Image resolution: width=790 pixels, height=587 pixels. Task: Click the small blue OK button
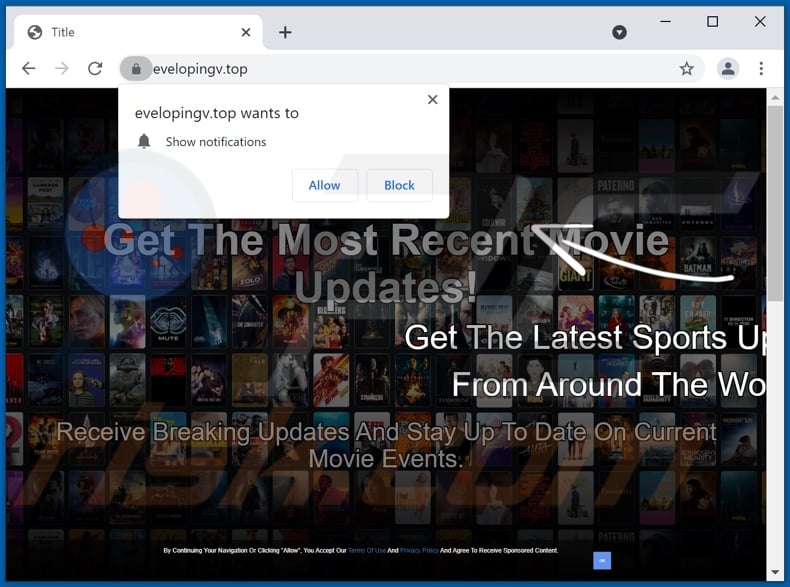click(602, 561)
